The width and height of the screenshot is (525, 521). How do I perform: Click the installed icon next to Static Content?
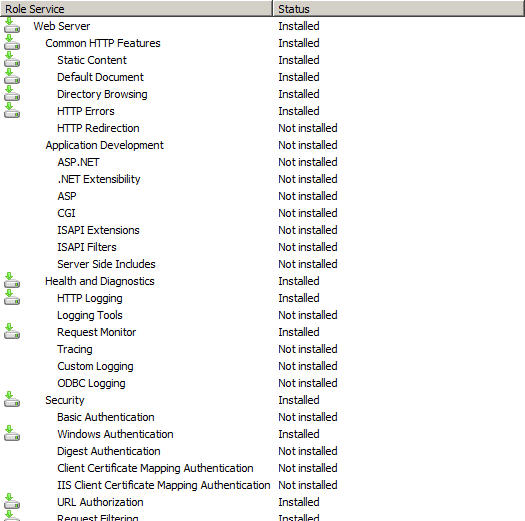tap(12, 60)
